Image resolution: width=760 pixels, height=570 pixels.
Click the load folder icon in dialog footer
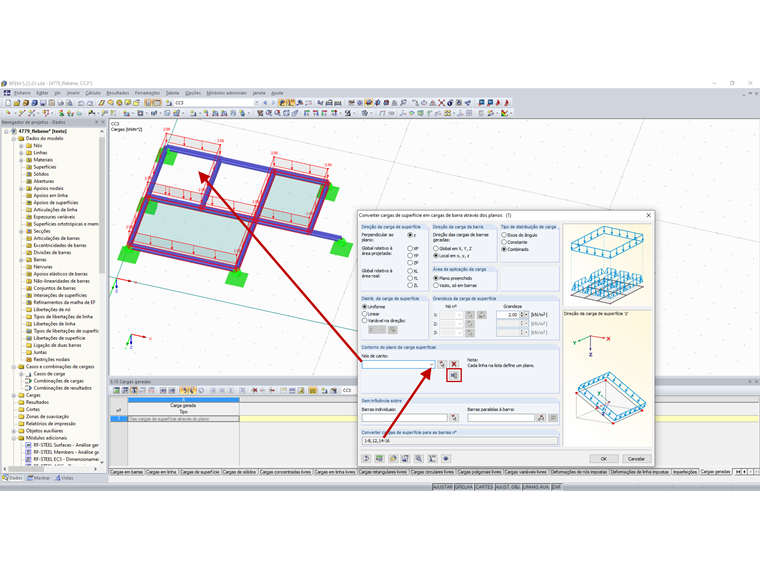tap(393, 459)
